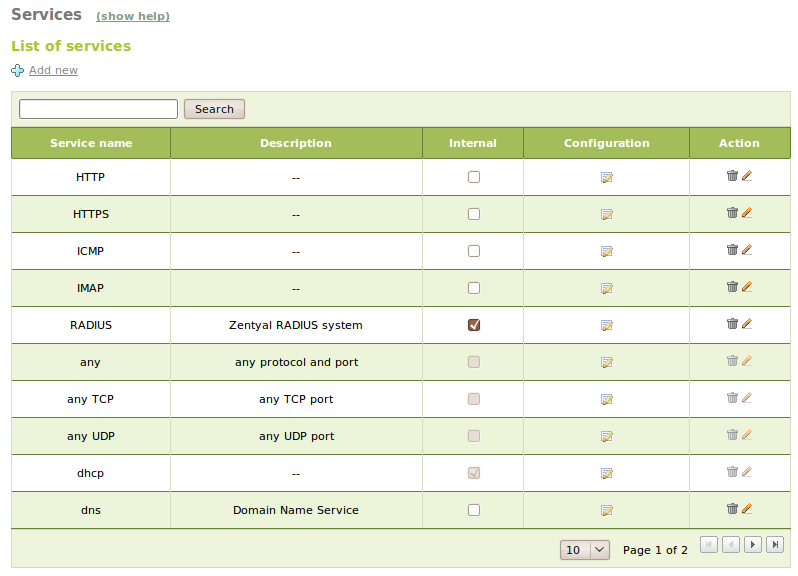The image size is (798, 576).
Task: Click the Add new link
Action: [x=53, y=70]
